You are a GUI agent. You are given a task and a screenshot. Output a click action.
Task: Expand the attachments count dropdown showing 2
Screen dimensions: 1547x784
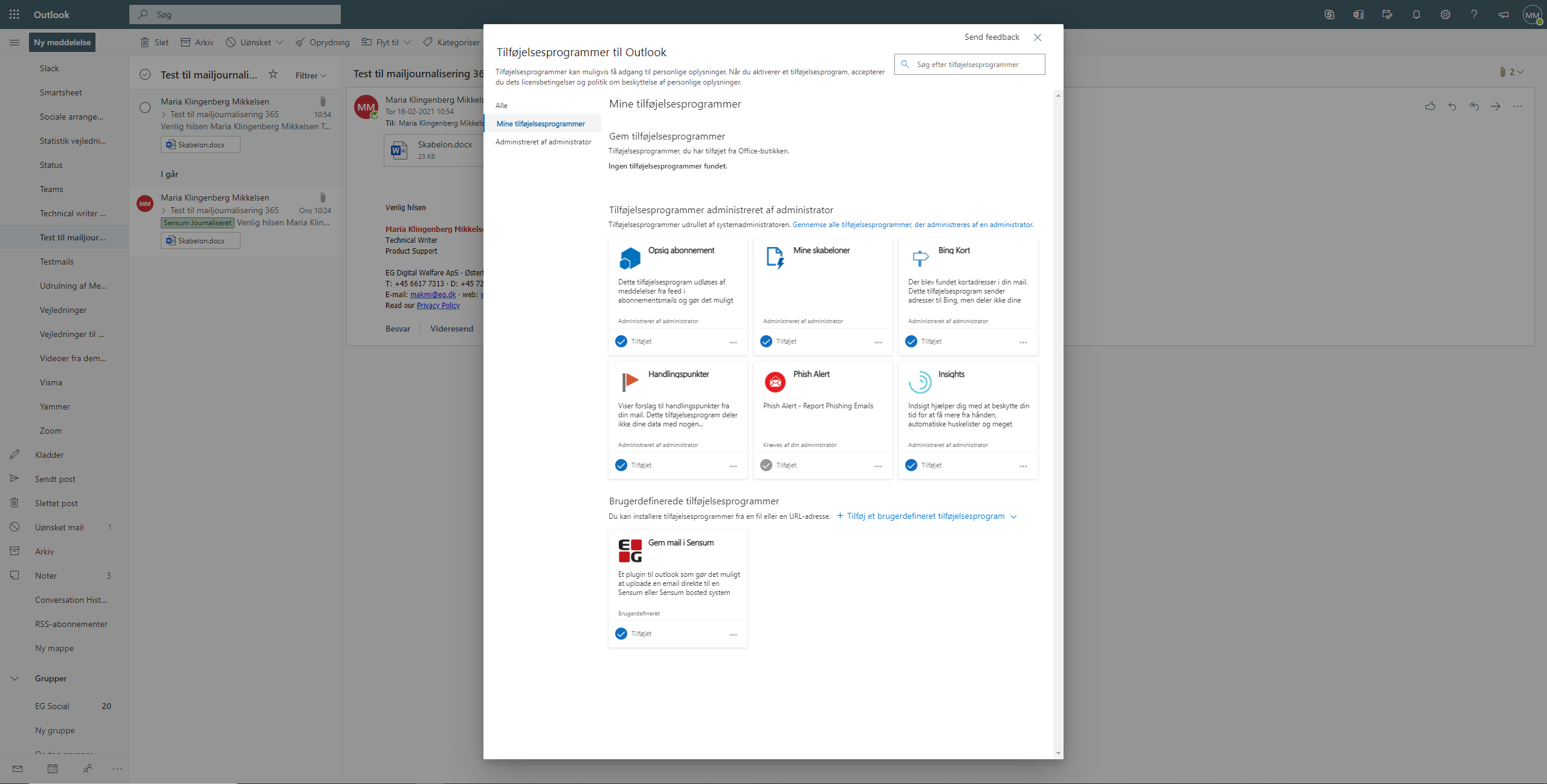(x=1512, y=72)
